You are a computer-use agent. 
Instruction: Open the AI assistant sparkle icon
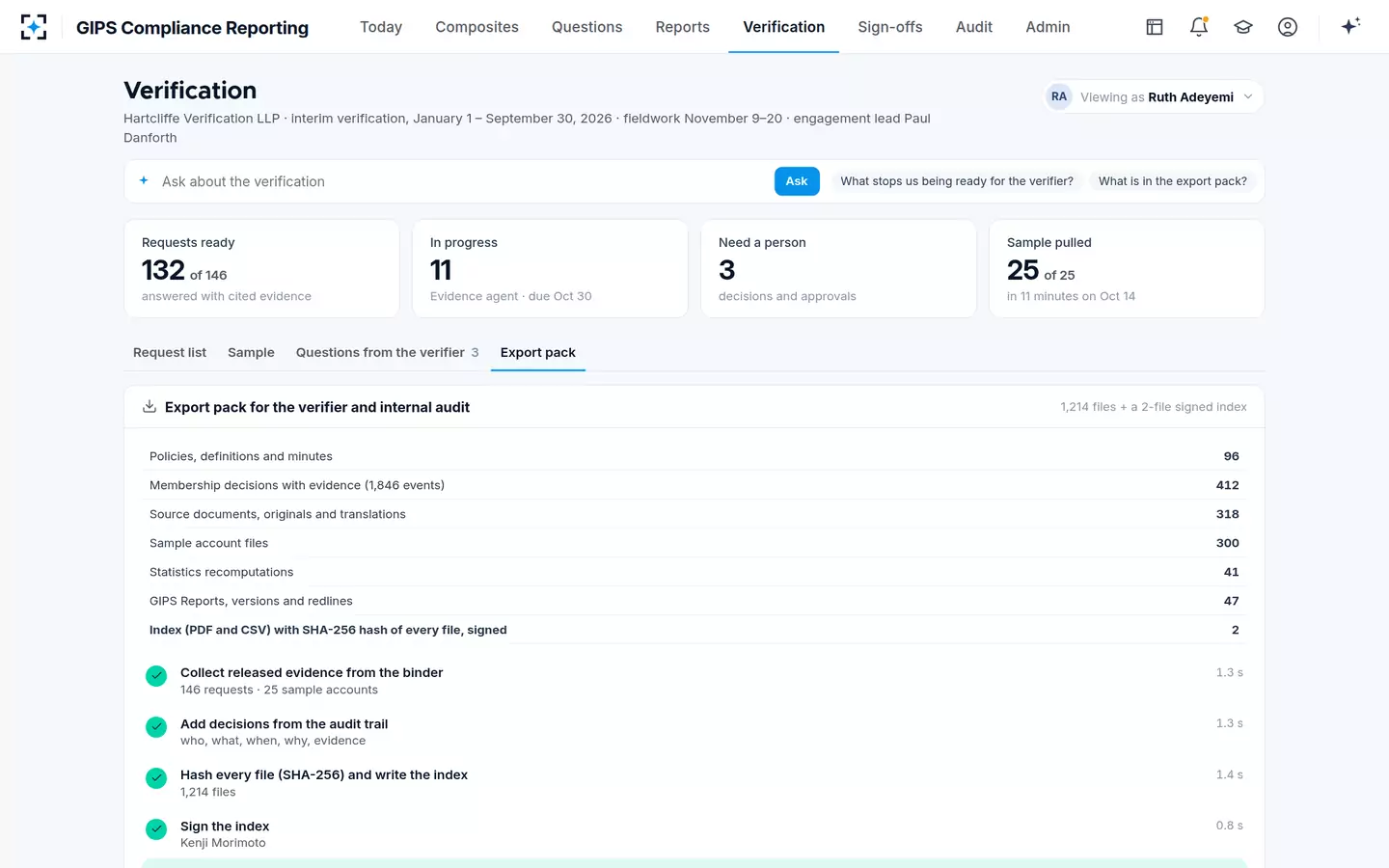(x=1350, y=26)
